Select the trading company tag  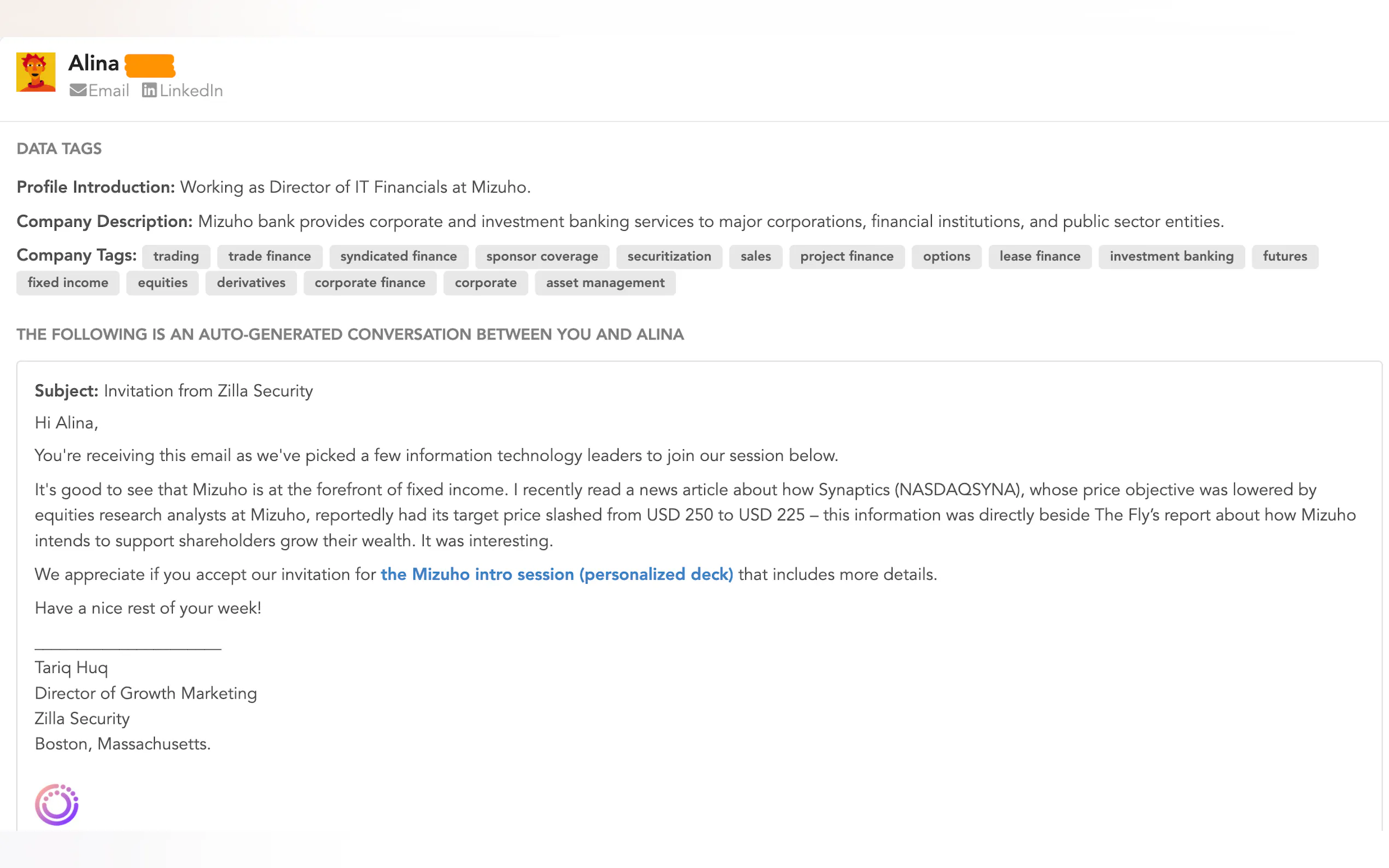(176, 256)
